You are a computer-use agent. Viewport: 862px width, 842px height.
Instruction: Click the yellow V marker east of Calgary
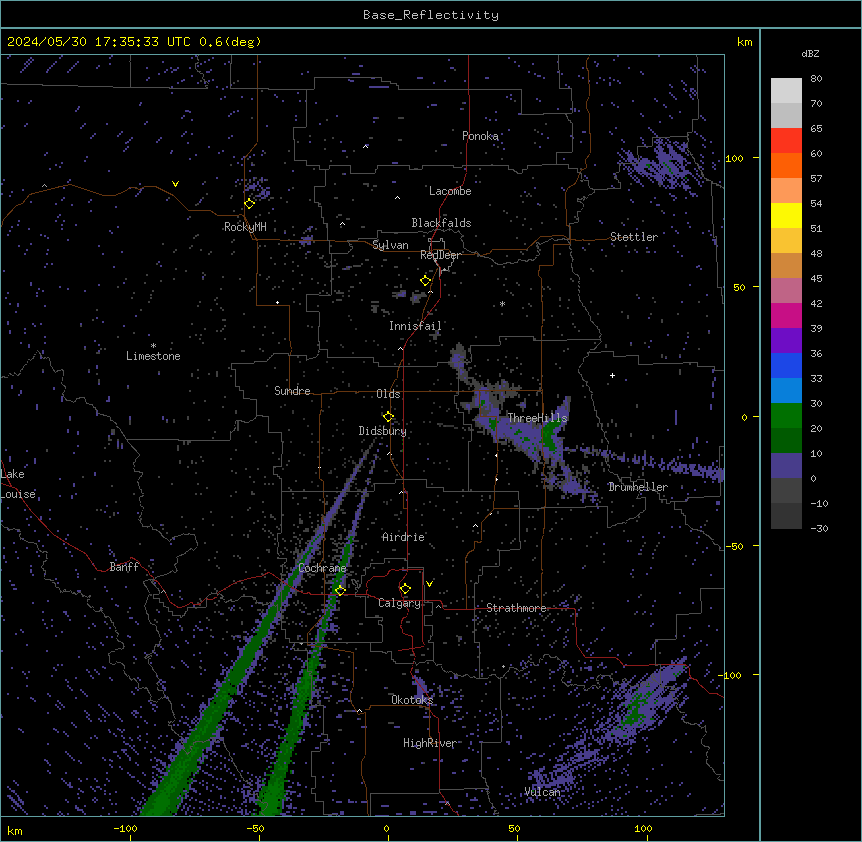tap(429, 584)
